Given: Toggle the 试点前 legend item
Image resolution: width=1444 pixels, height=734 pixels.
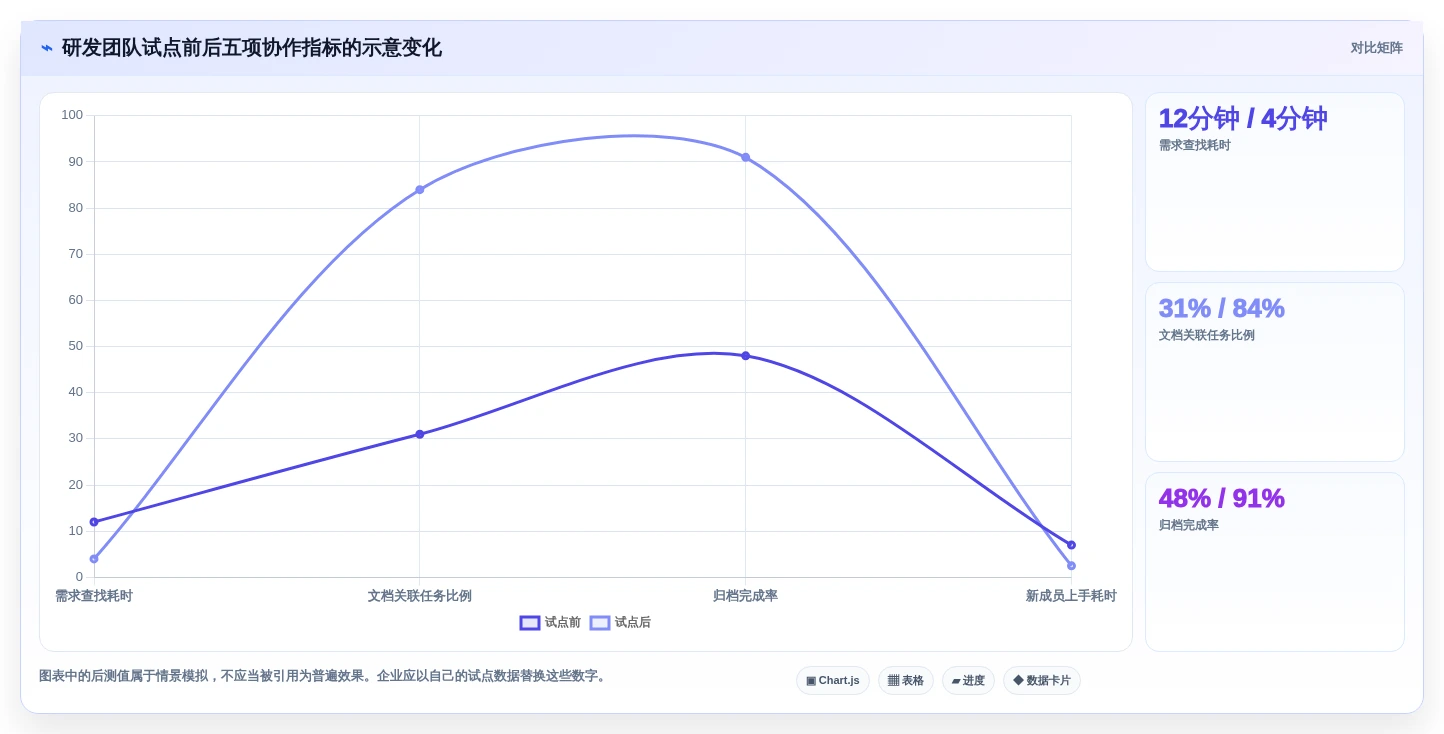Looking at the screenshot, I should pyautogui.click(x=550, y=622).
